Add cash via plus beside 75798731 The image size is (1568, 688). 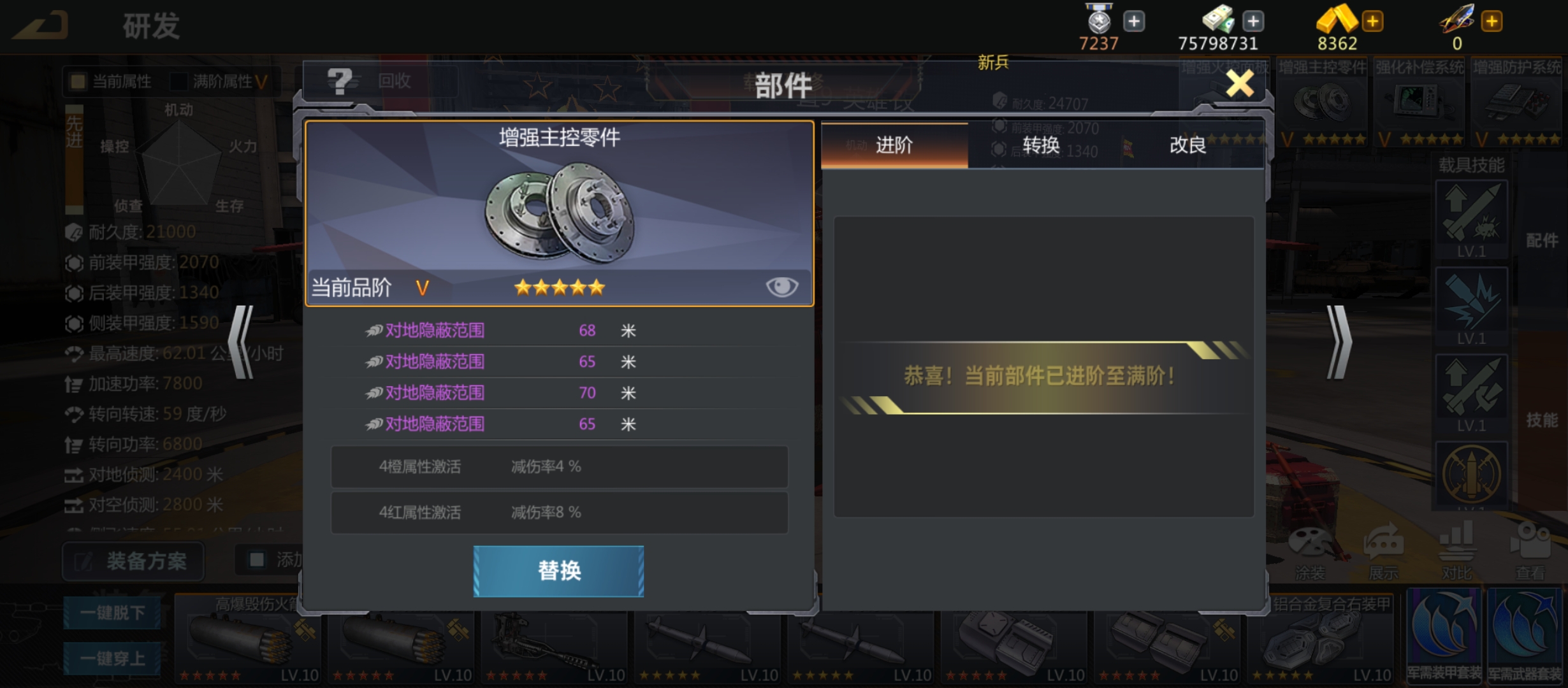pos(1252,22)
